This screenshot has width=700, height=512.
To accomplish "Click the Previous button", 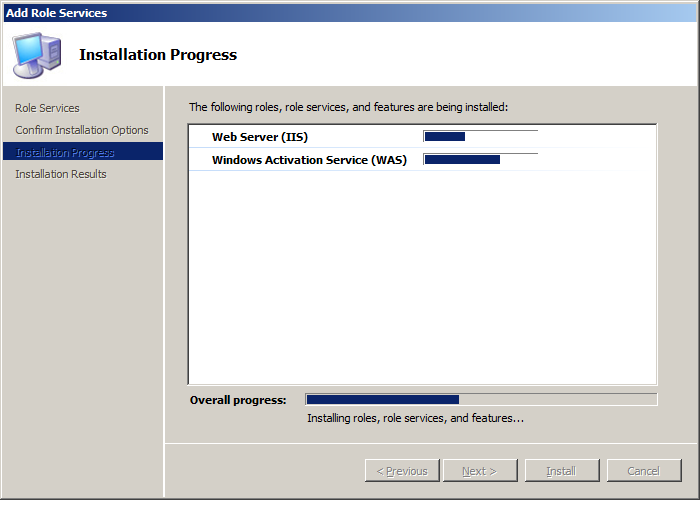I will click(x=402, y=471).
